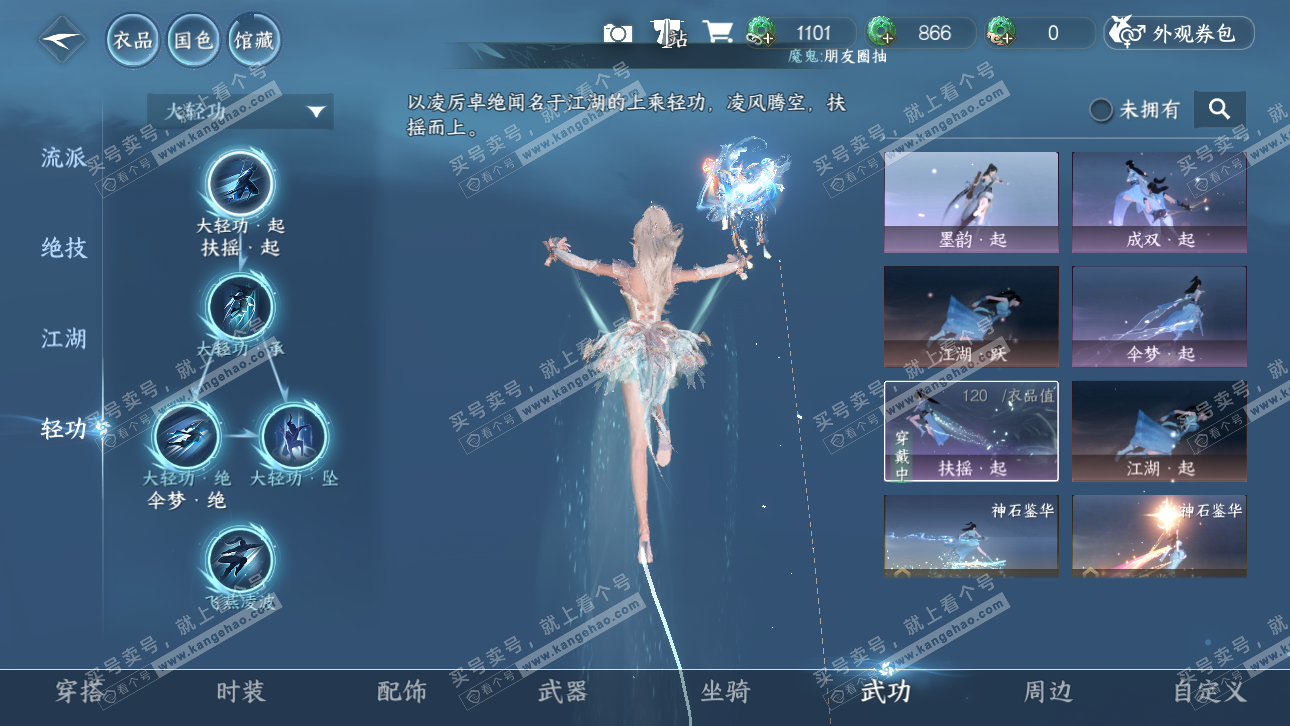The image size is (1290, 726).
Task: Open the 周边 bottom tab
Action: point(1048,691)
